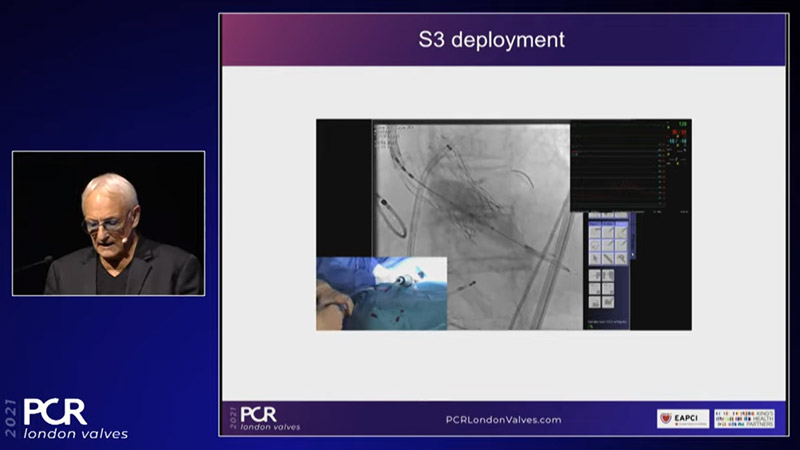Click the green heart rate value
This screenshot has width=800, height=450.
[x=680, y=125]
